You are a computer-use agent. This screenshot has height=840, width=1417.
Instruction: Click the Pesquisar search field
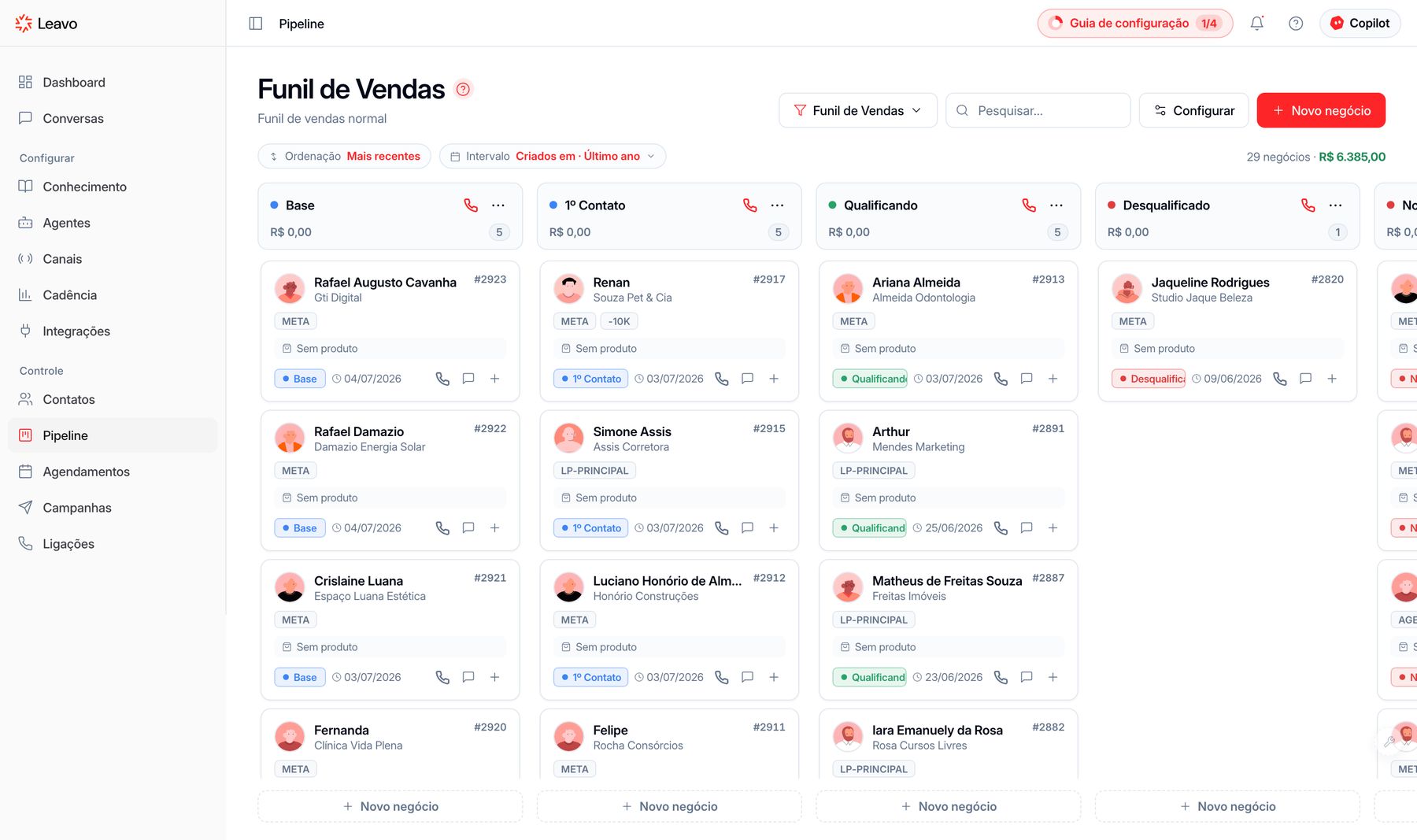[x=1038, y=110]
